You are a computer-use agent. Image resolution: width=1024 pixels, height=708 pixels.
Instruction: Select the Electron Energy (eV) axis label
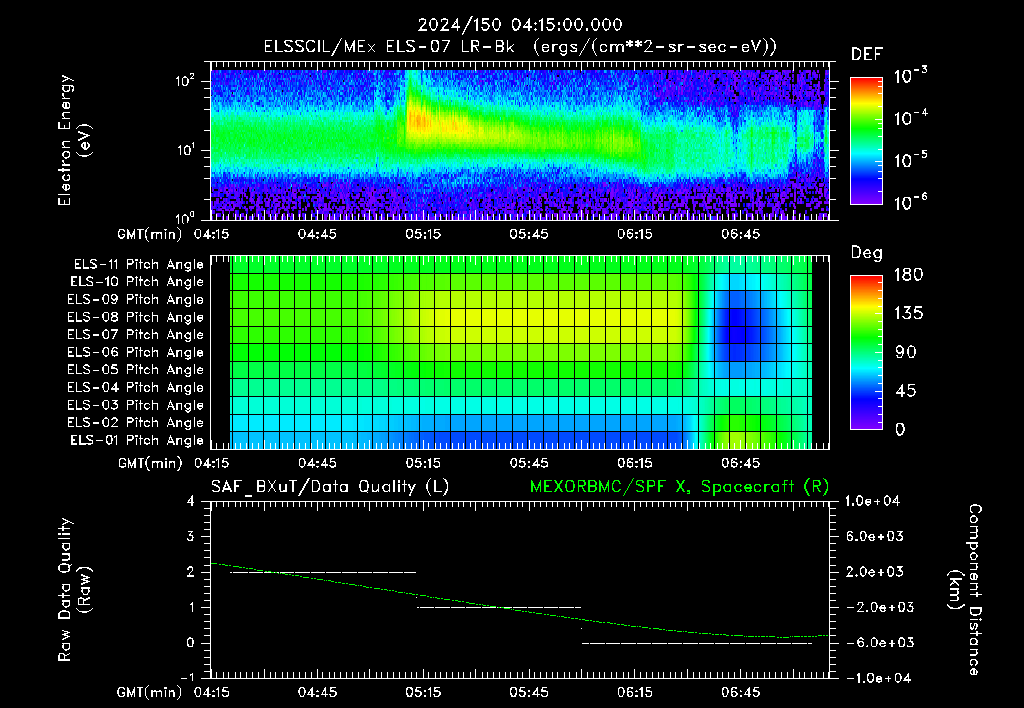click(x=74, y=140)
